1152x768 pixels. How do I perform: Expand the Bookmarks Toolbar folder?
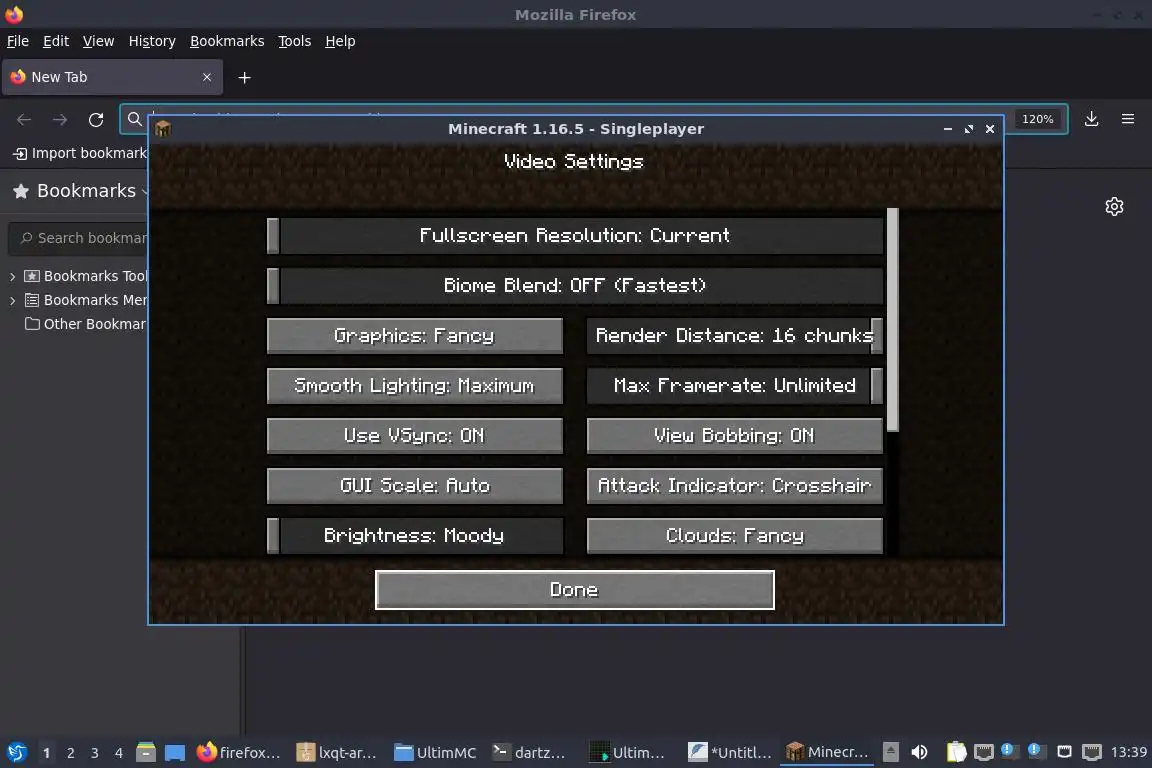coord(12,276)
